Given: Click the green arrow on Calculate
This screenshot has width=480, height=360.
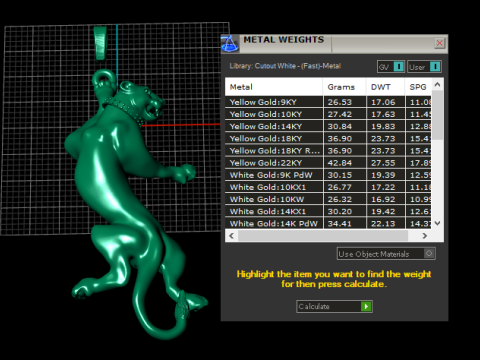Looking at the screenshot, I should [x=366, y=306].
